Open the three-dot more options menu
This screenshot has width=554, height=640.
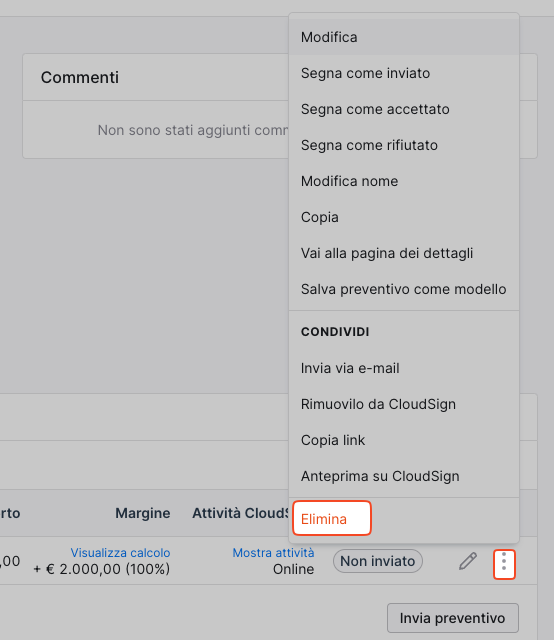click(504, 564)
